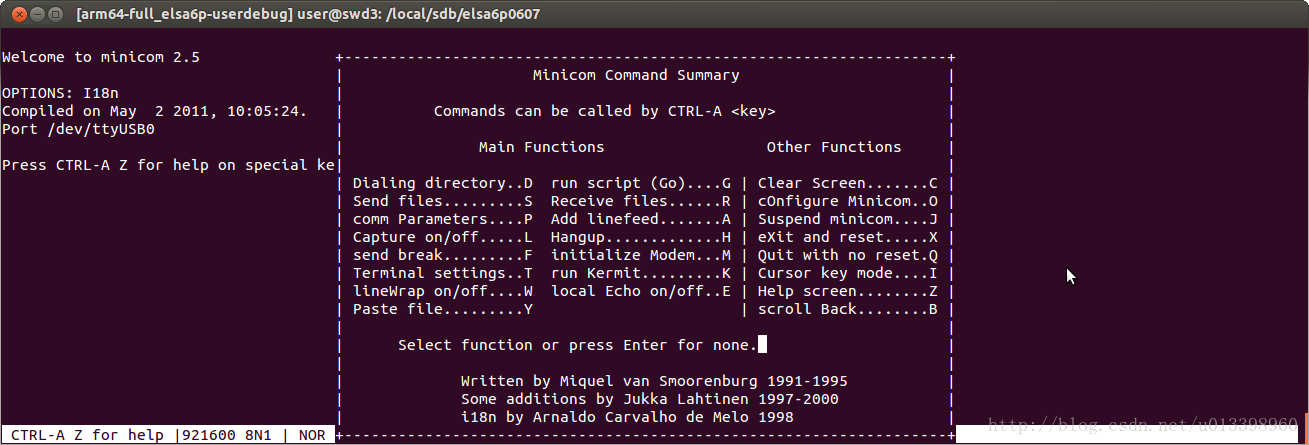Select 'send break.........F' entry
Viewport: 1309px width, 445px height.
click(443, 255)
